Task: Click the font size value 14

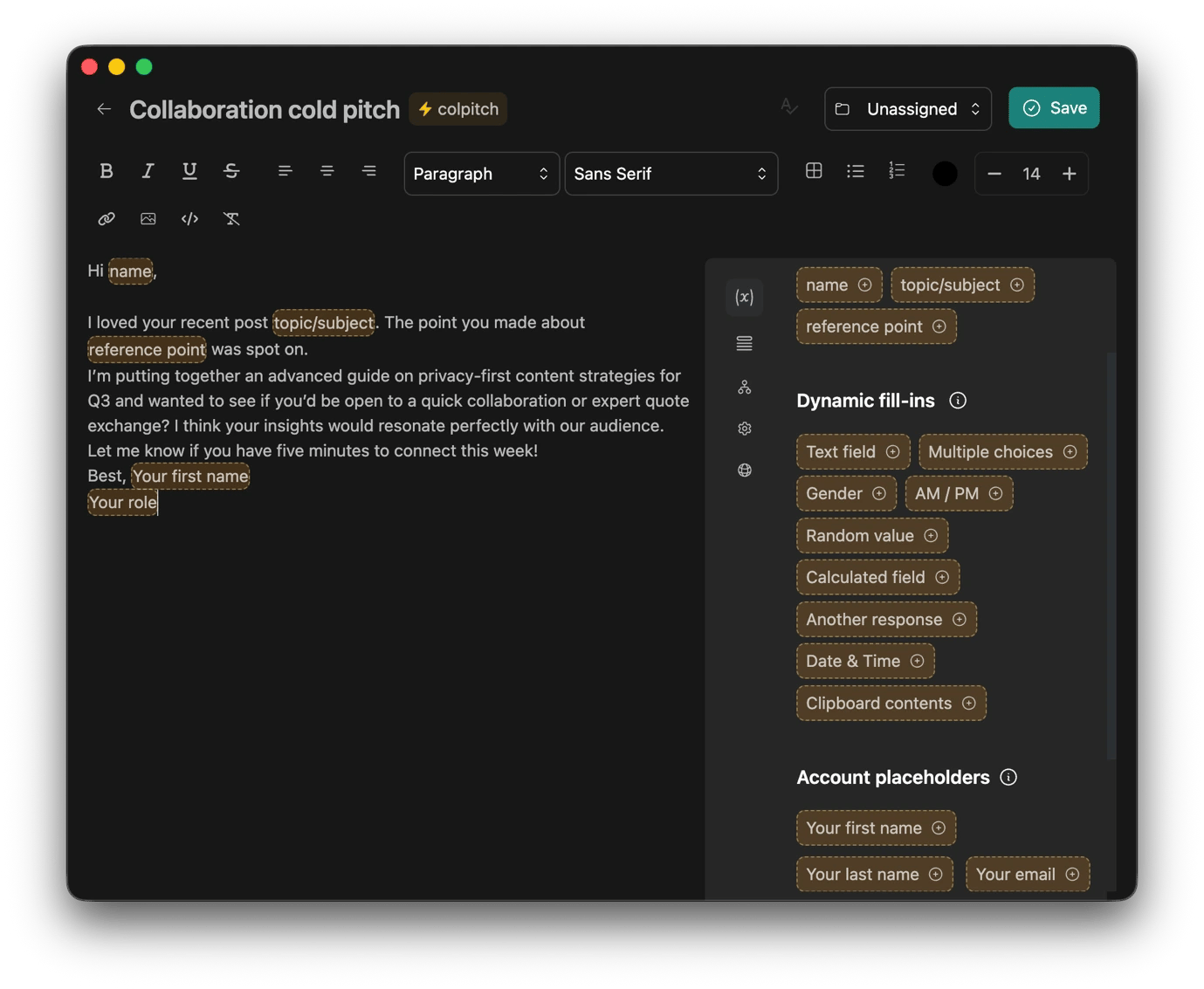Action: (1031, 174)
